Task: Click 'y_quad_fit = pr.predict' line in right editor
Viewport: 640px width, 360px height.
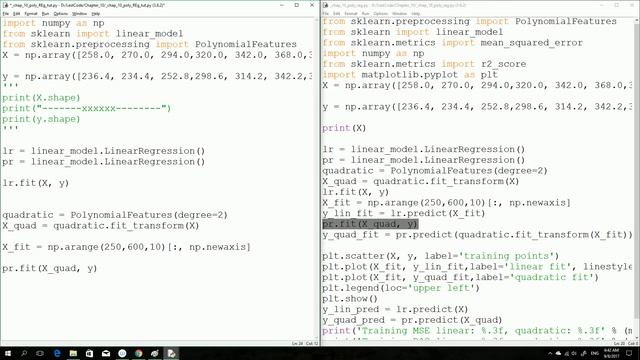Action: click(x=477, y=235)
